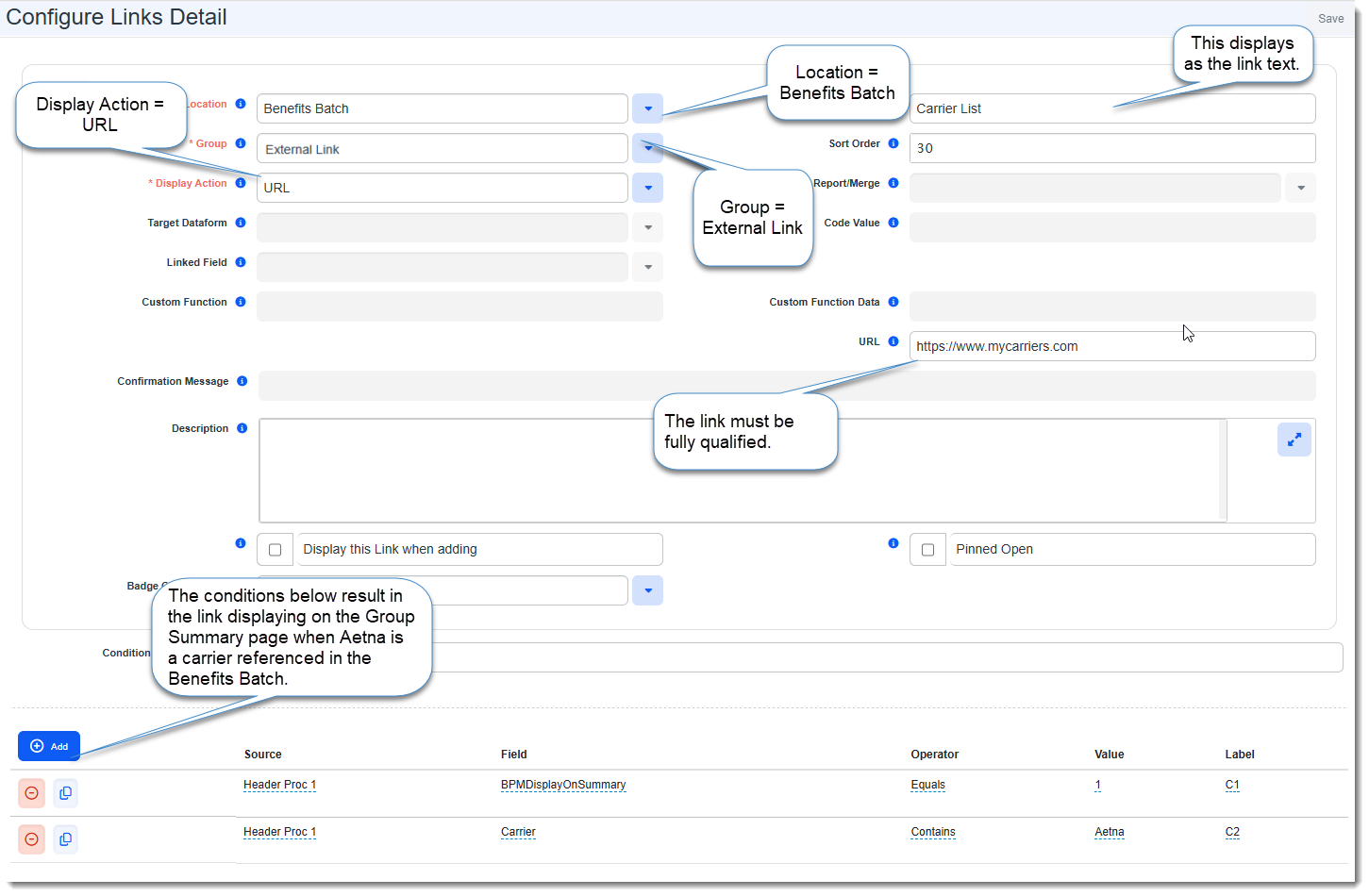This screenshot has width=1369, height=896.
Task: Copy the Carrier condition row
Action: pos(65,839)
